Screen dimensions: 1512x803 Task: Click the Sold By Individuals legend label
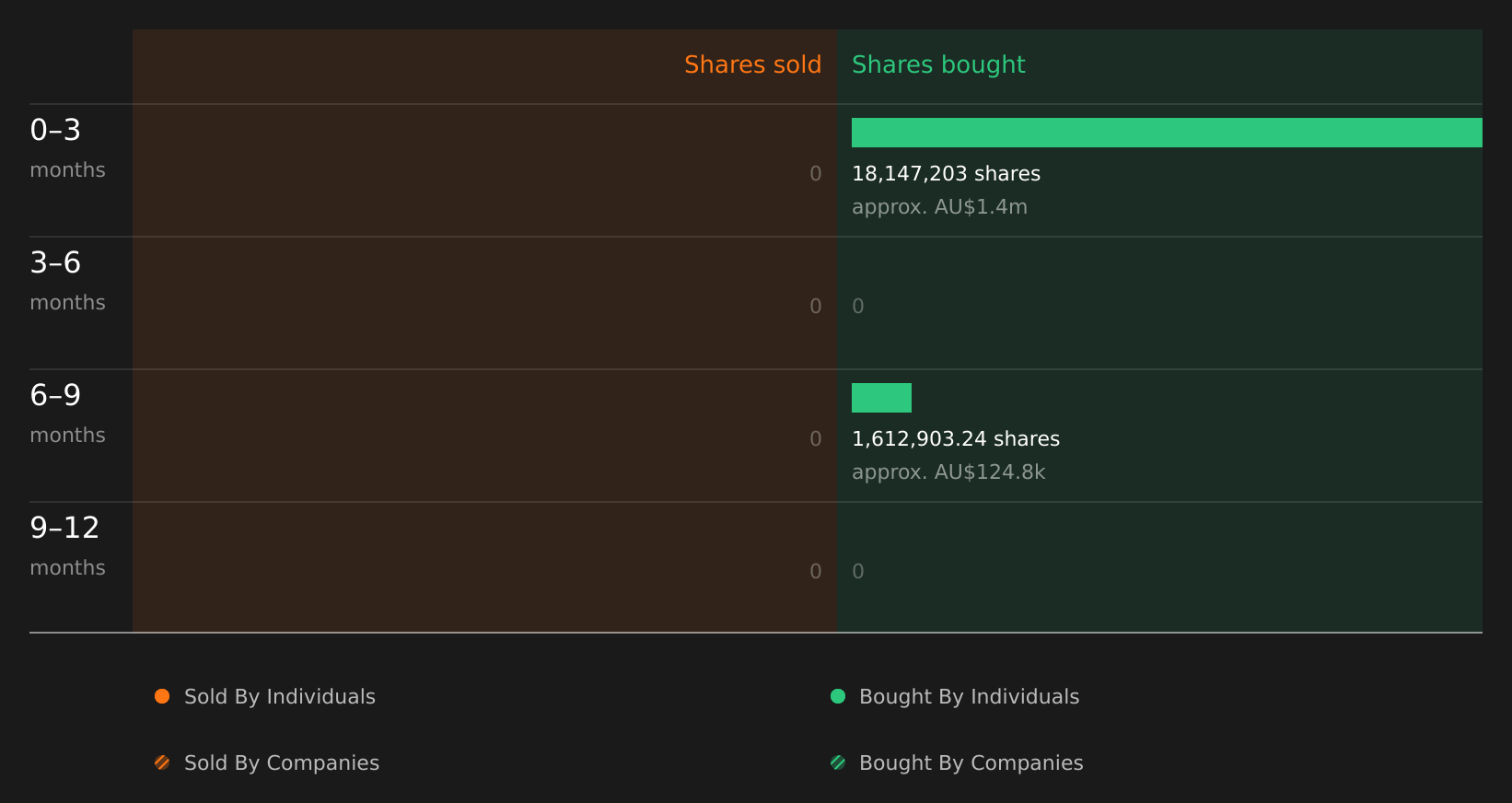280,697
